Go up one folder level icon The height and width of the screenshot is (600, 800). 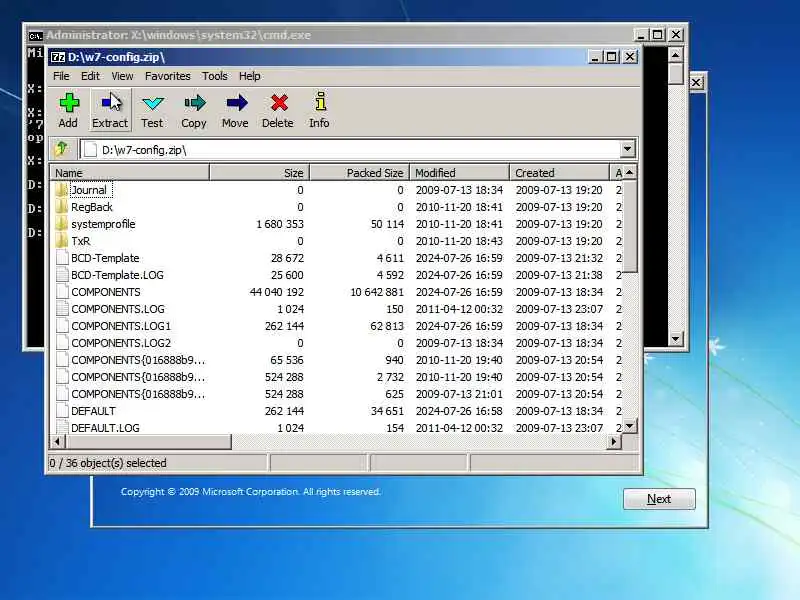62,149
